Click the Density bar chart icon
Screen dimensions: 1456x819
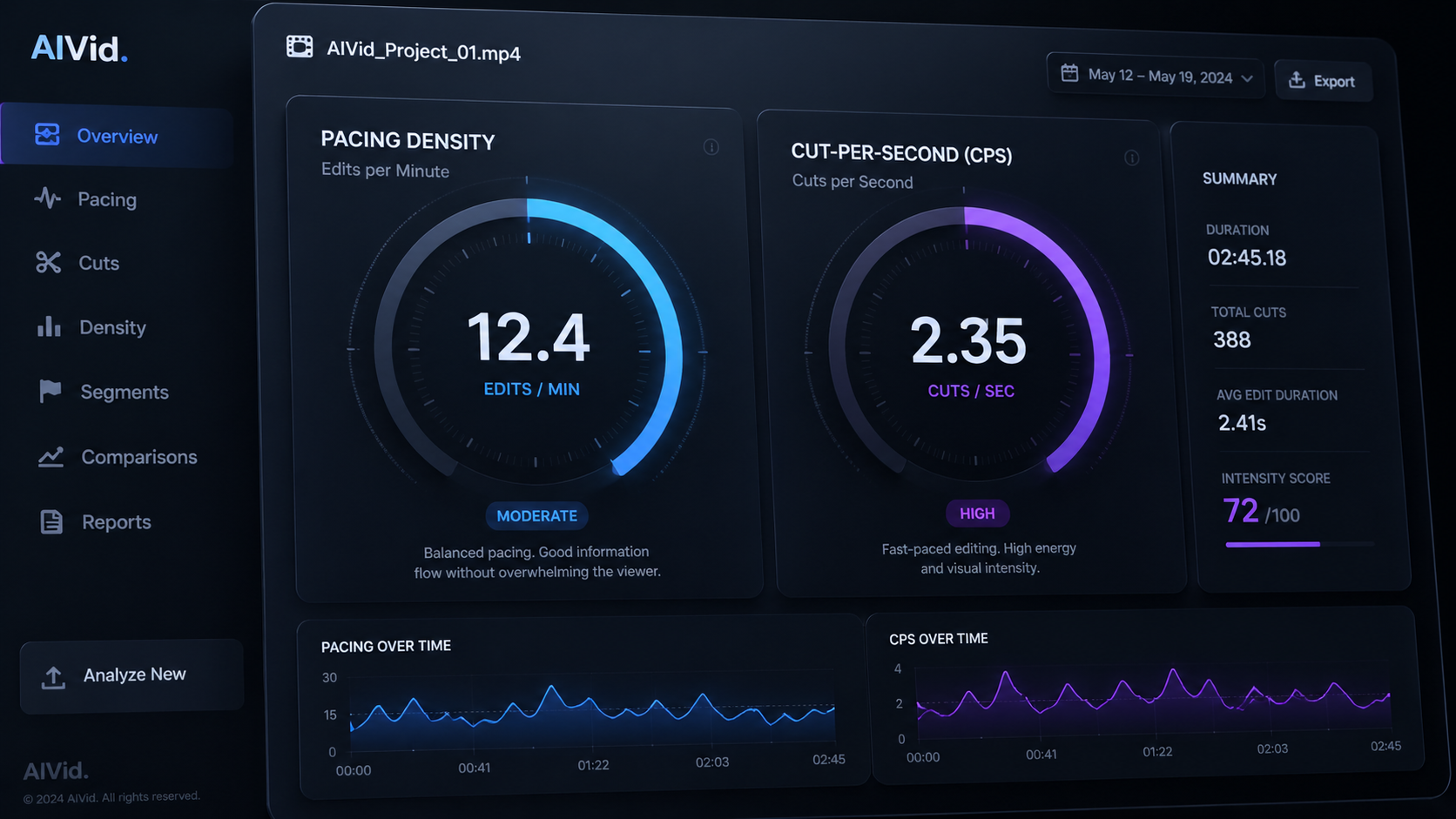pos(50,326)
